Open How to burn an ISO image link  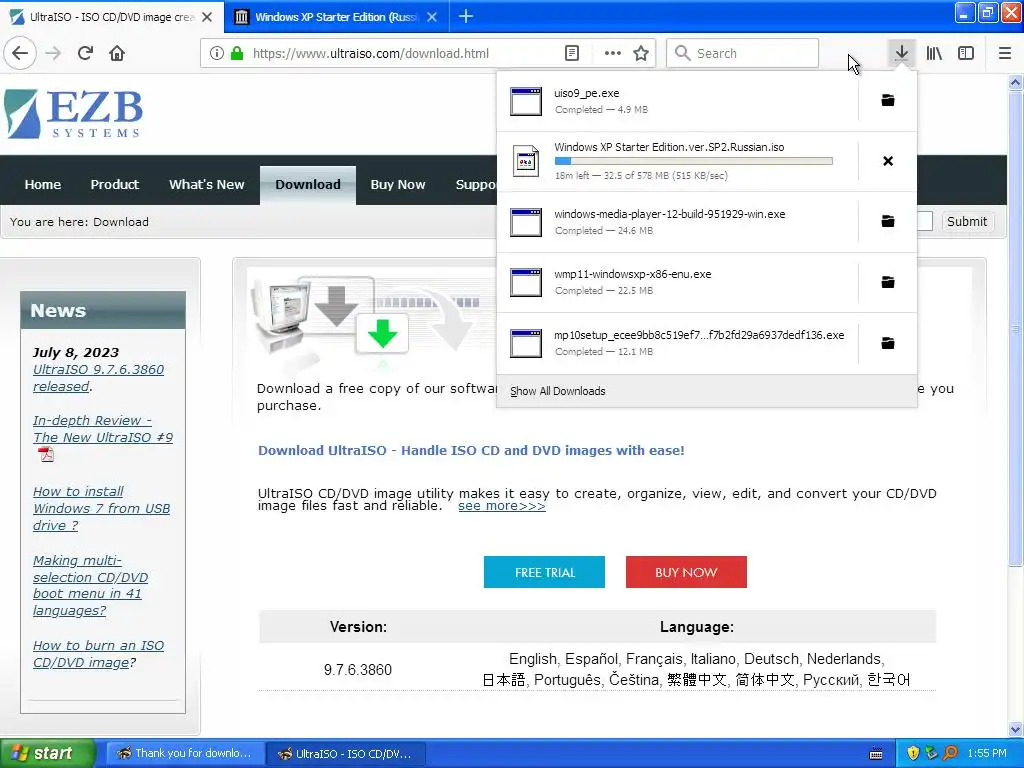[98, 654]
